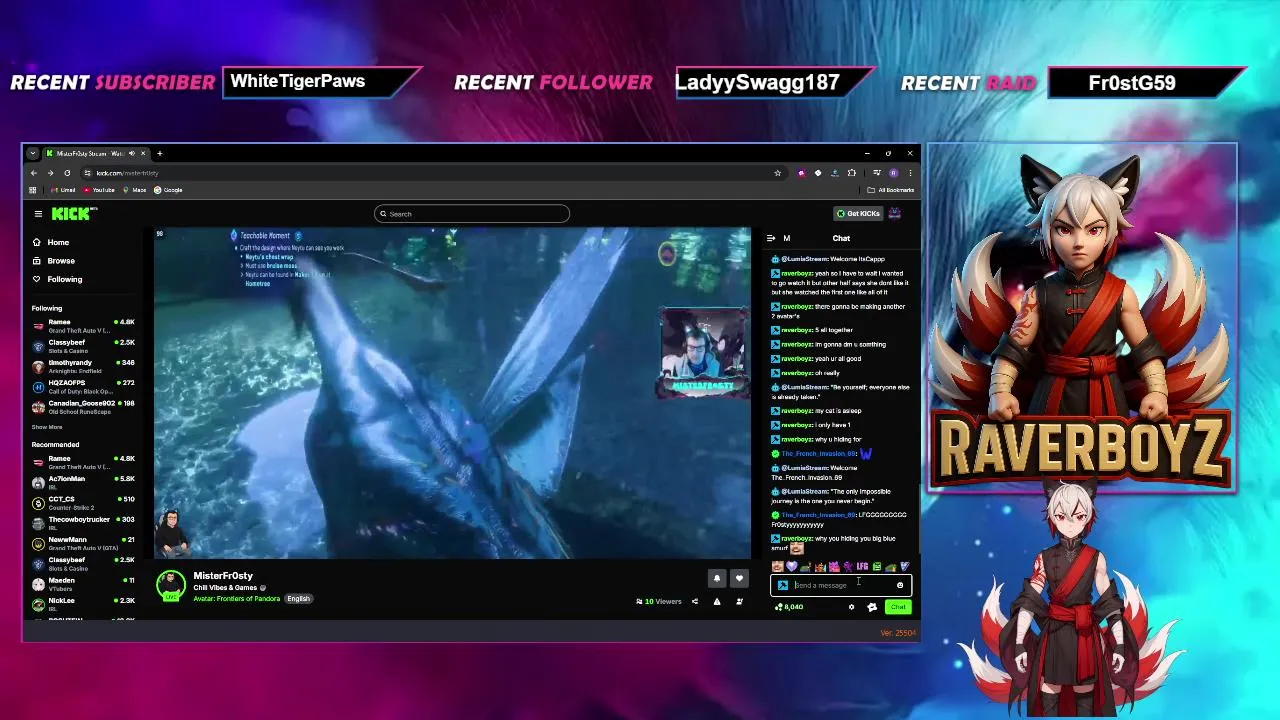The height and width of the screenshot is (720, 1280).
Task: Focus the Kick Search box
Action: pyautogui.click(x=472, y=213)
